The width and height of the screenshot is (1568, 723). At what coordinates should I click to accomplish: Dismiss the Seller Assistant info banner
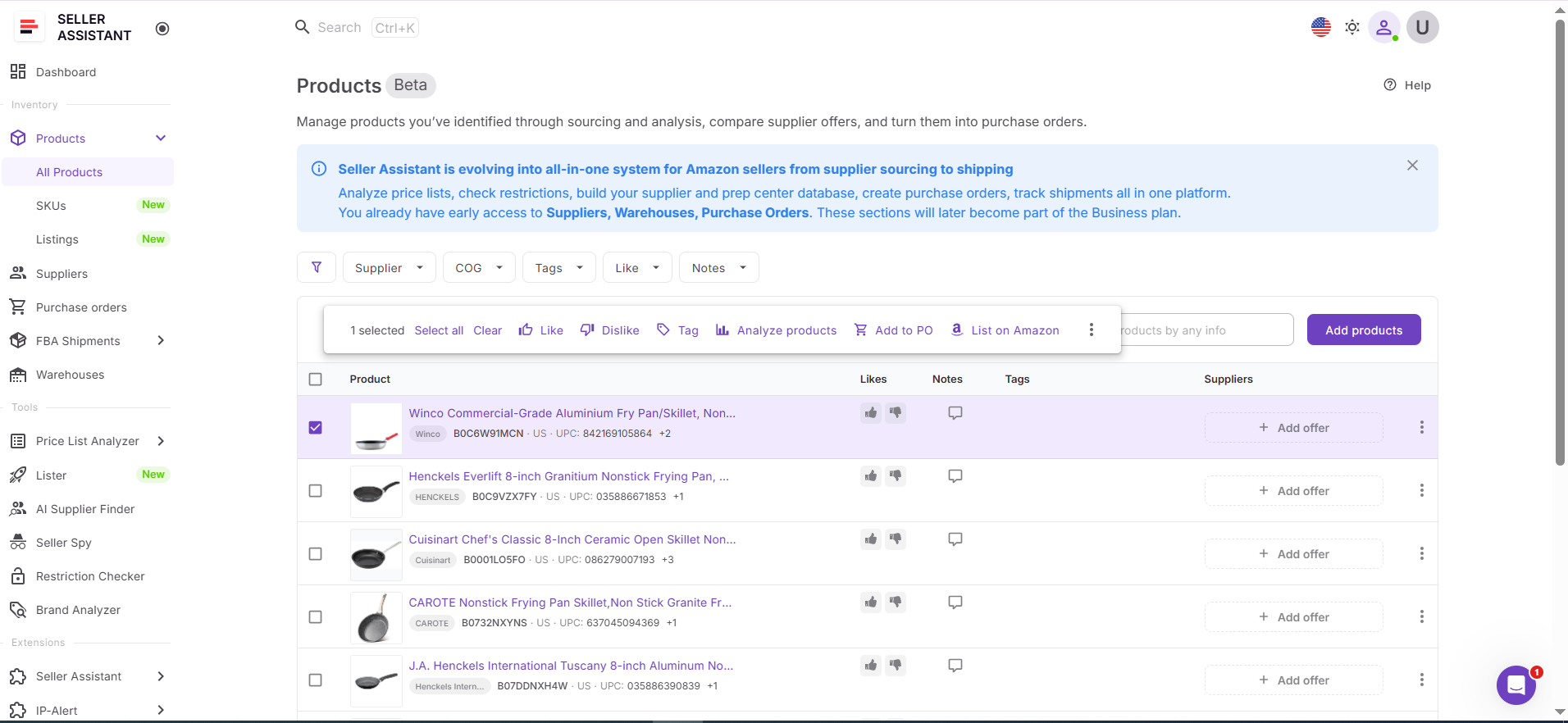[1412, 166]
